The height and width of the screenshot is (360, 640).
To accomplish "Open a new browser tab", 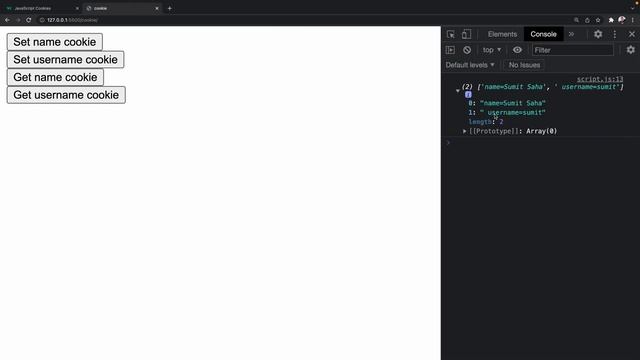I will (x=169, y=8).
